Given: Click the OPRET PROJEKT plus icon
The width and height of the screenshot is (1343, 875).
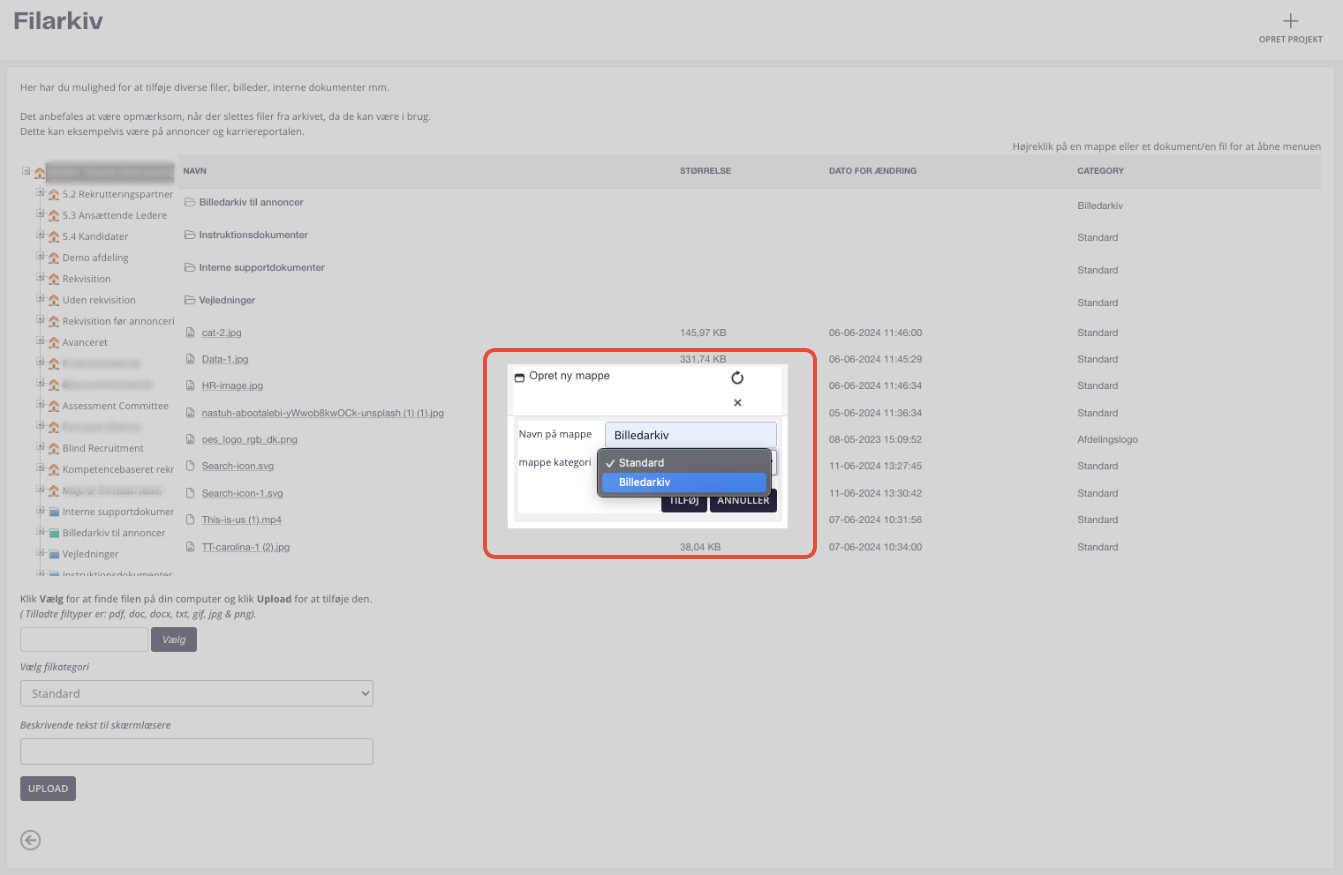Looking at the screenshot, I should click(x=1290, y=21).
